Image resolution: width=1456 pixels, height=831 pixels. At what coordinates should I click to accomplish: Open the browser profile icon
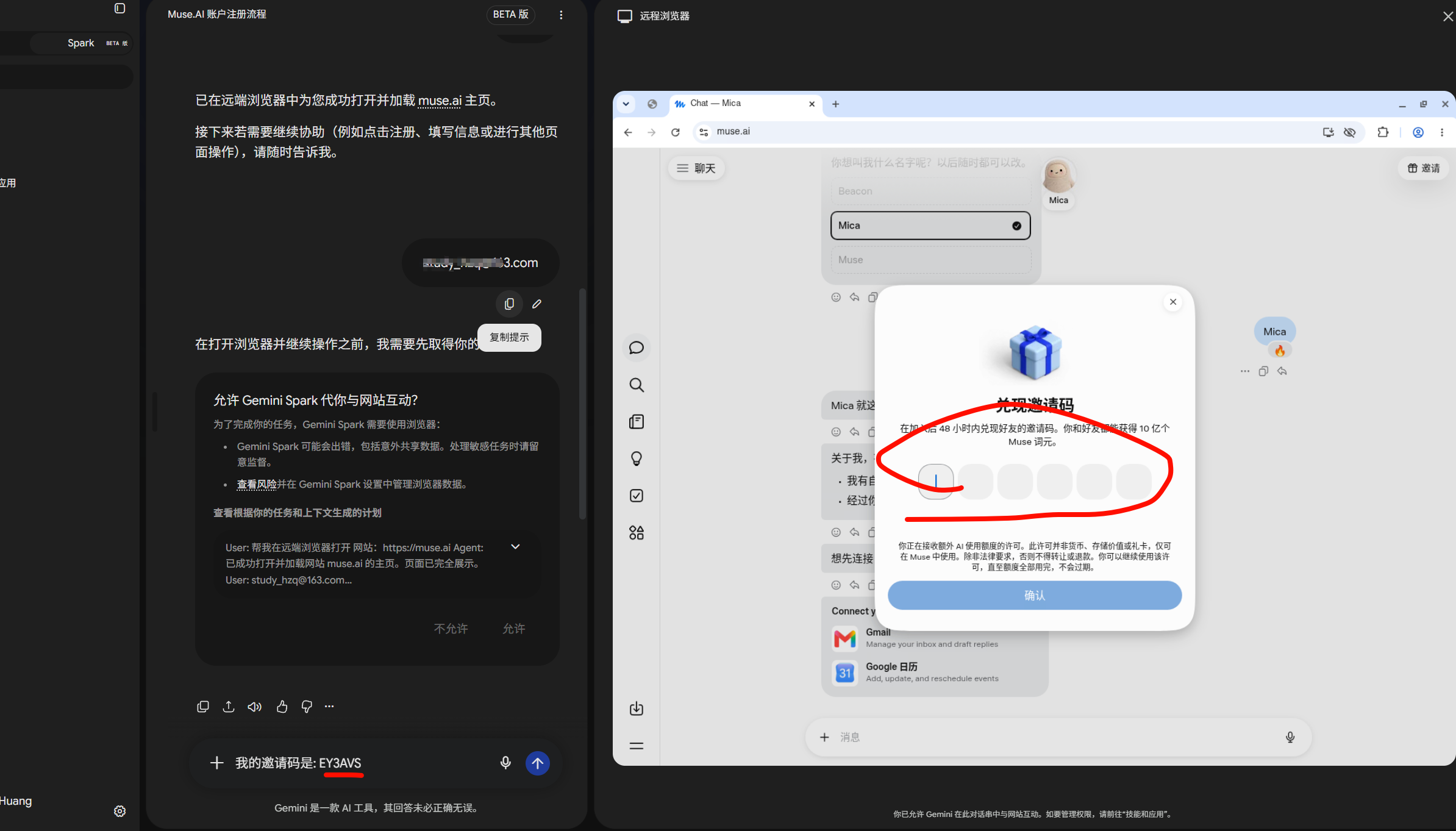(x=1418, y=132)
